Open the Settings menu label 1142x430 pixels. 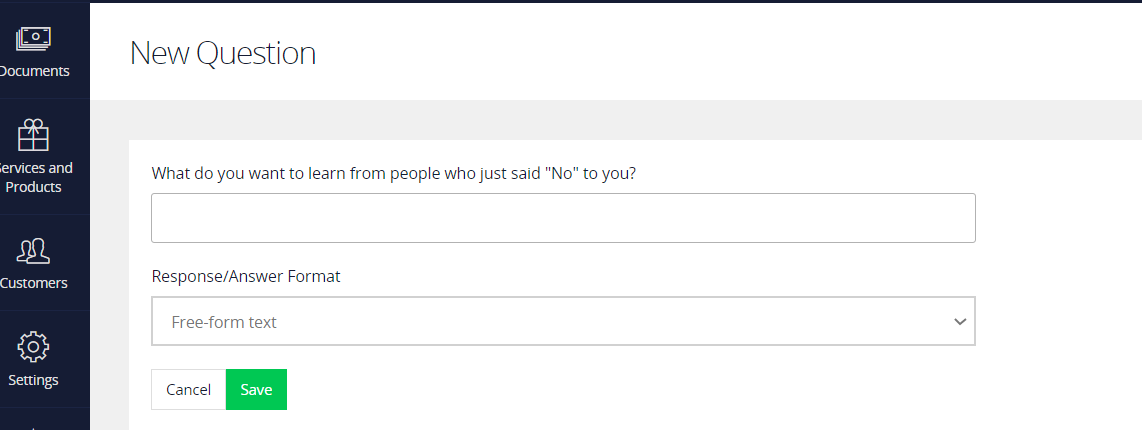click(x=33, y=380)
